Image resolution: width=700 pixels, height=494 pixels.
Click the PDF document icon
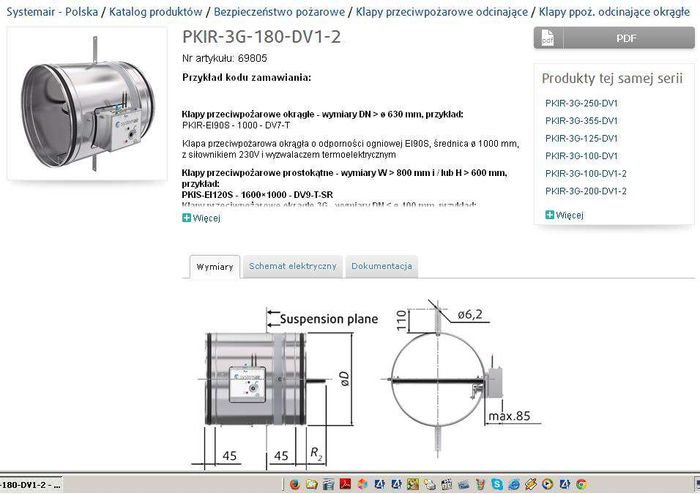tap(548, 38)
